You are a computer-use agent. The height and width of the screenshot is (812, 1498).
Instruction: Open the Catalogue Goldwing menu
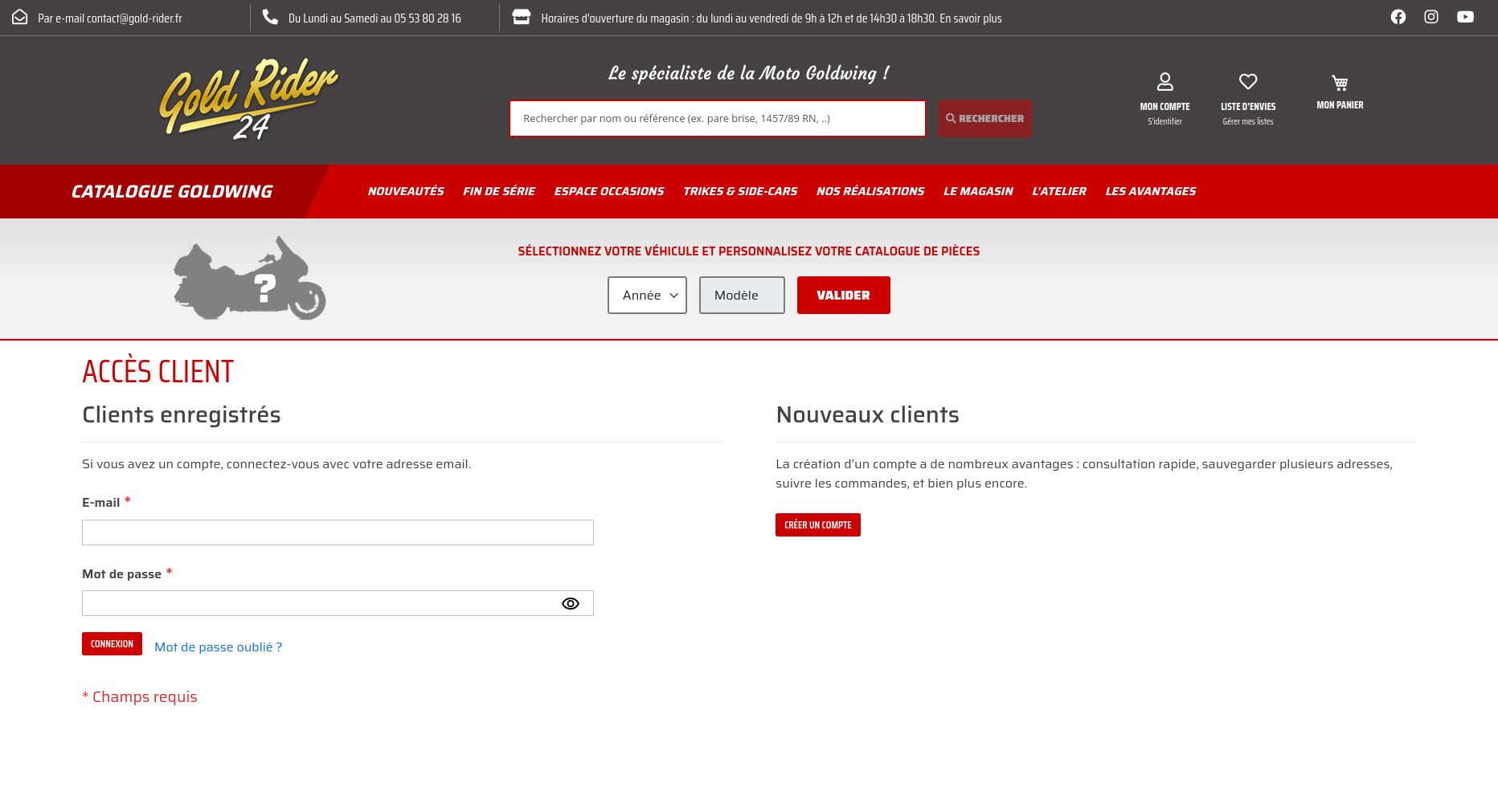pos(172,191)
